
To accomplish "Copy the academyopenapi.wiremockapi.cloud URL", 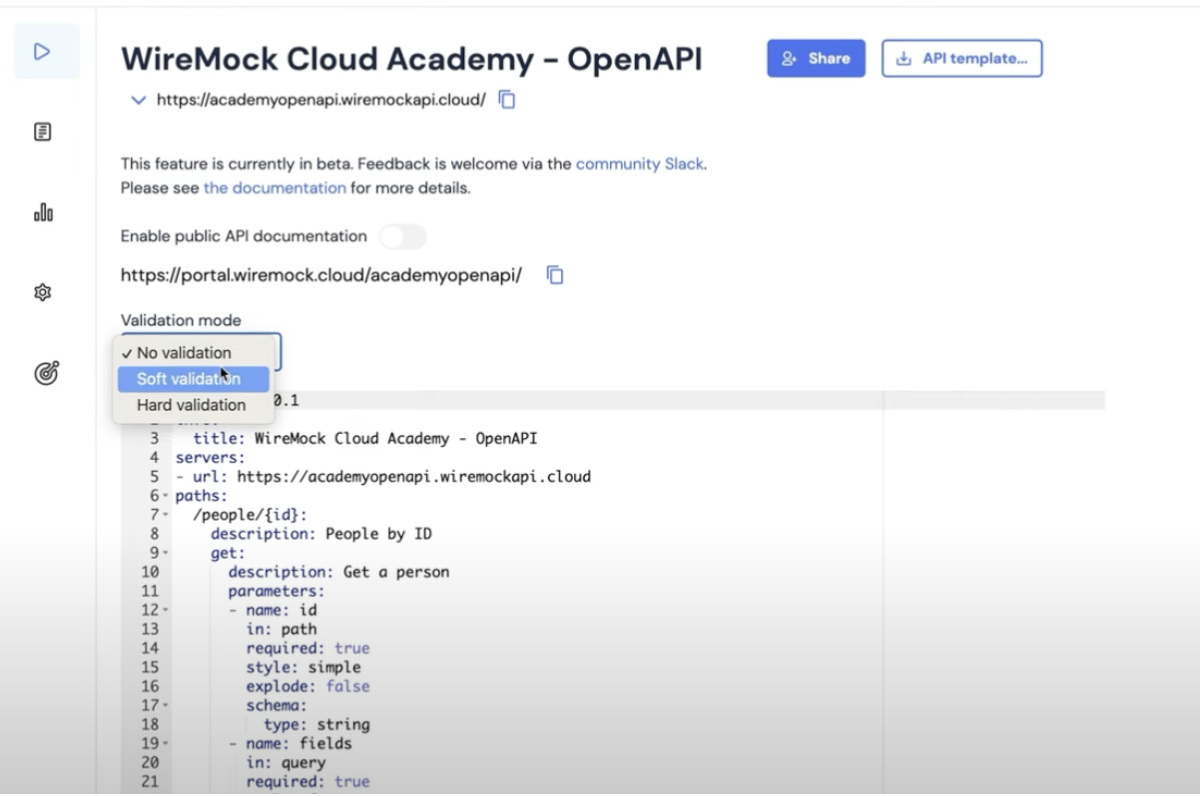I will pyautogui.click(x=507, y=100).
